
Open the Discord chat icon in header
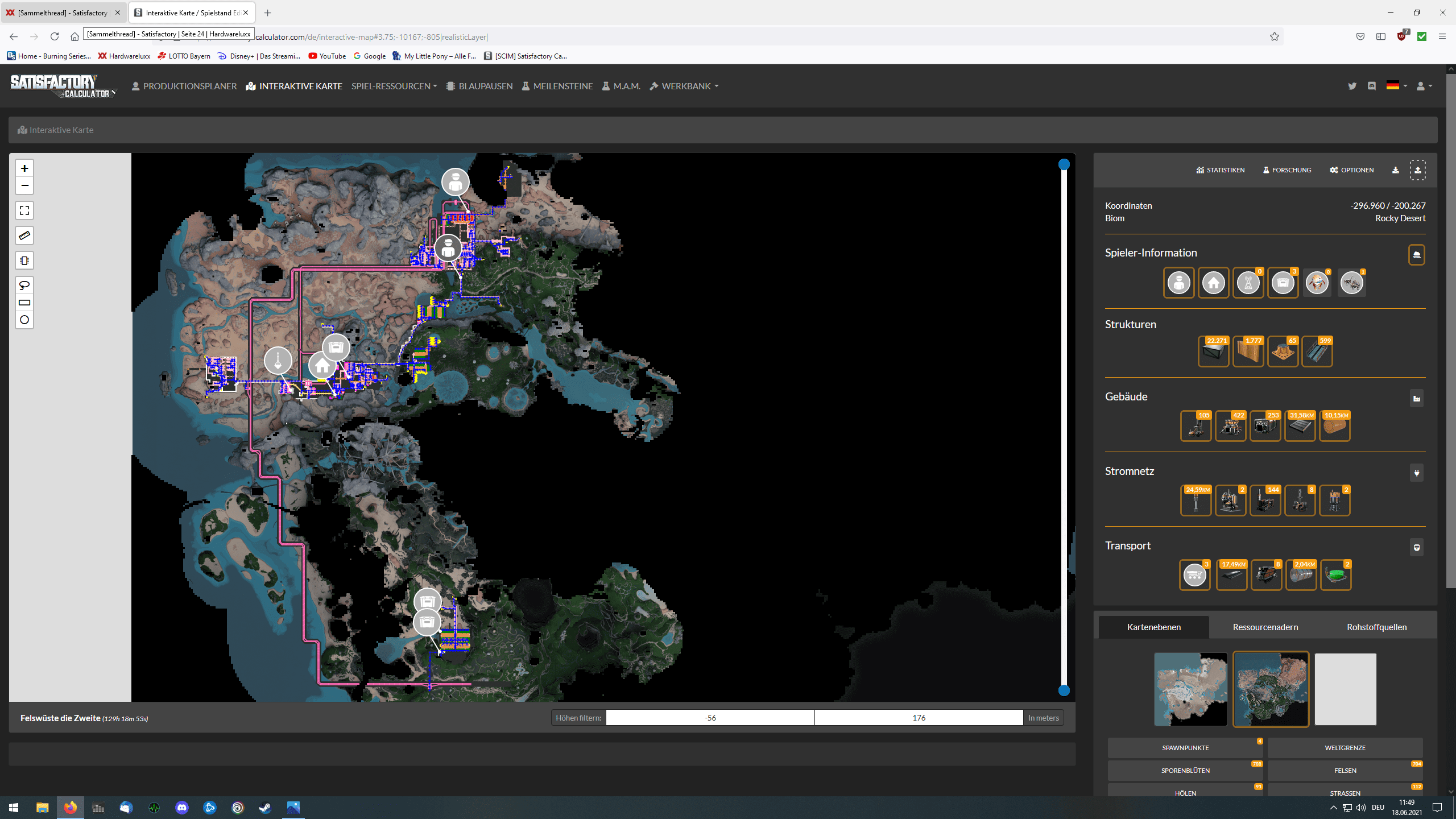pos(1372,86)
